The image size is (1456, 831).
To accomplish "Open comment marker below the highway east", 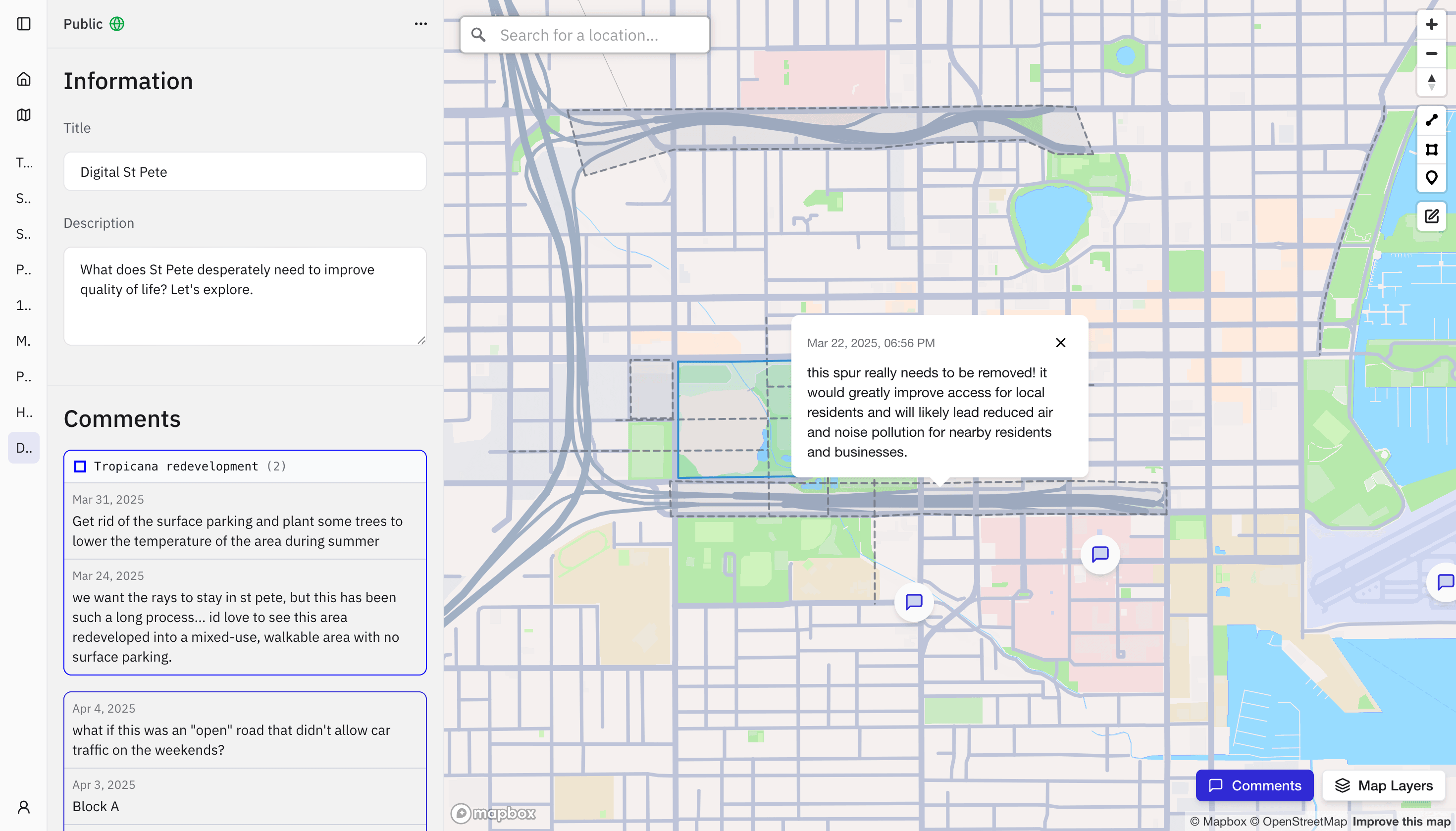I will pos(1100,554).
